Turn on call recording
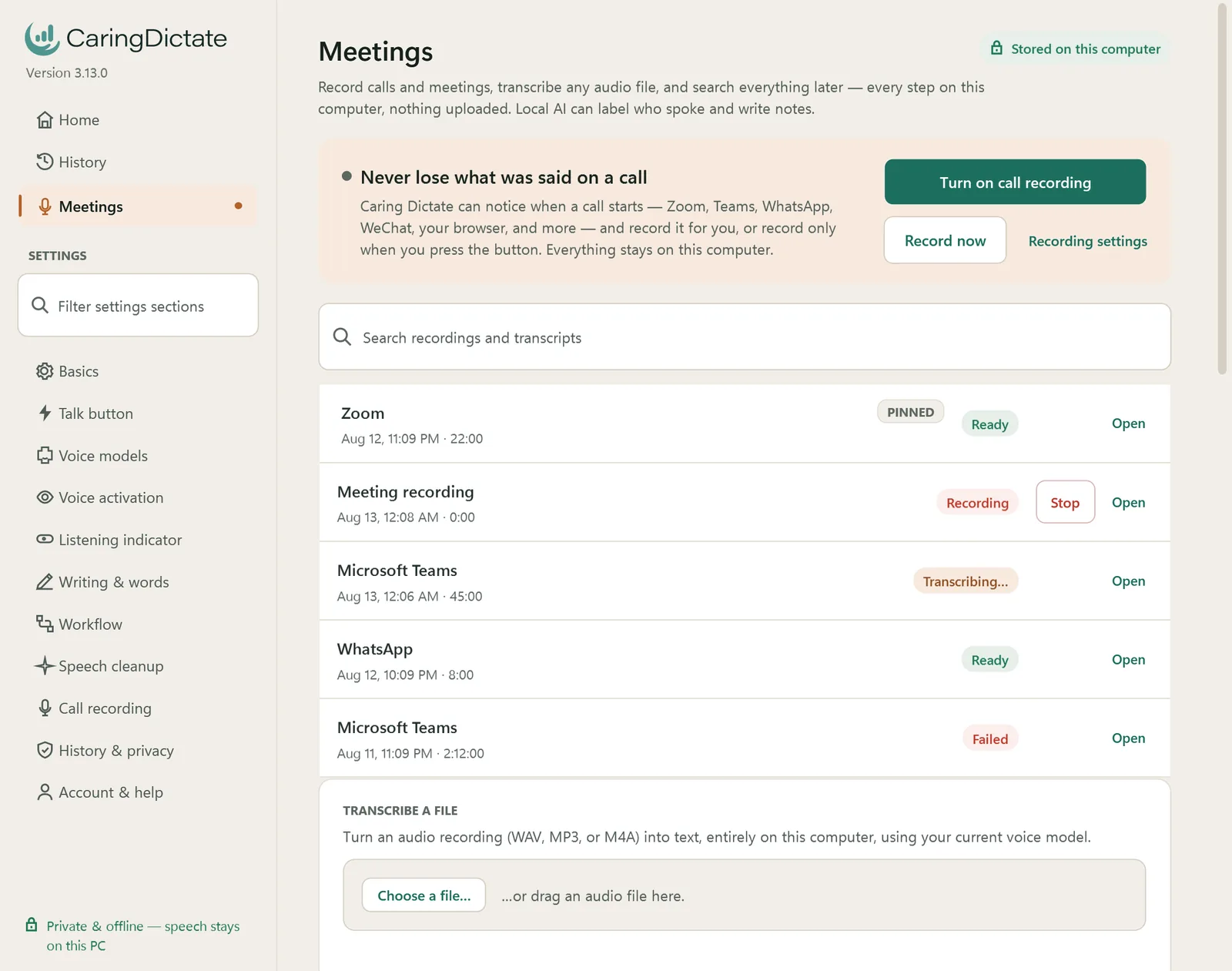Screen dimensions: 1232x971 [x=1015, y=182]
